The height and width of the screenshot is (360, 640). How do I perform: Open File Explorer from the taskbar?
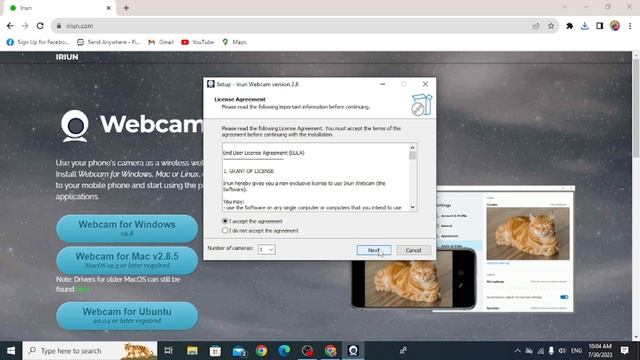[192, 351]
